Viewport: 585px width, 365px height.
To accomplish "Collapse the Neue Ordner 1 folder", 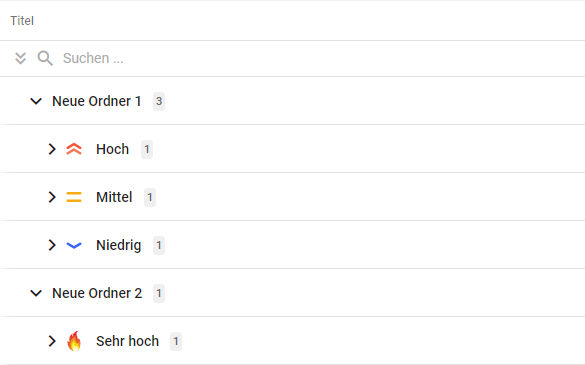I will (36, 101).
